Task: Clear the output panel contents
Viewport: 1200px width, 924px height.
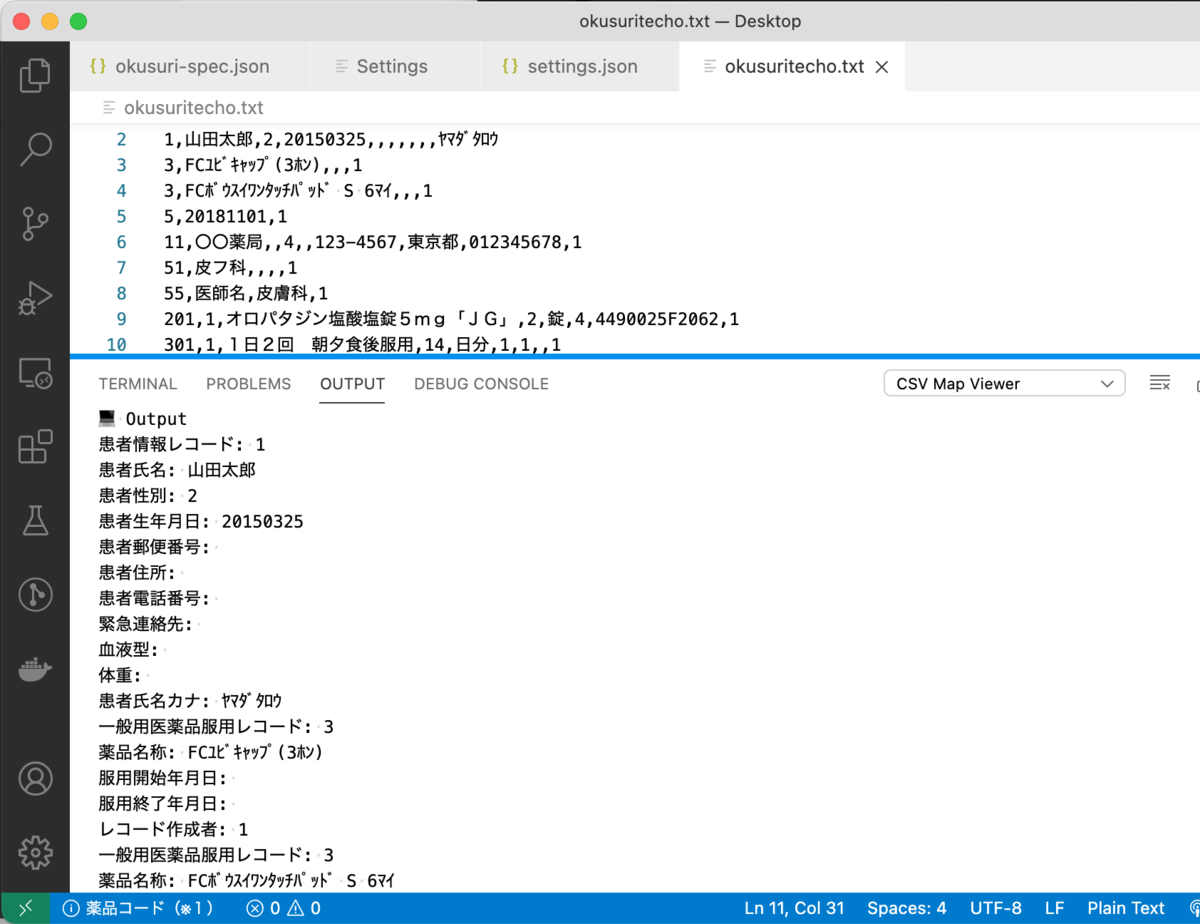Action: point(1160,383)
